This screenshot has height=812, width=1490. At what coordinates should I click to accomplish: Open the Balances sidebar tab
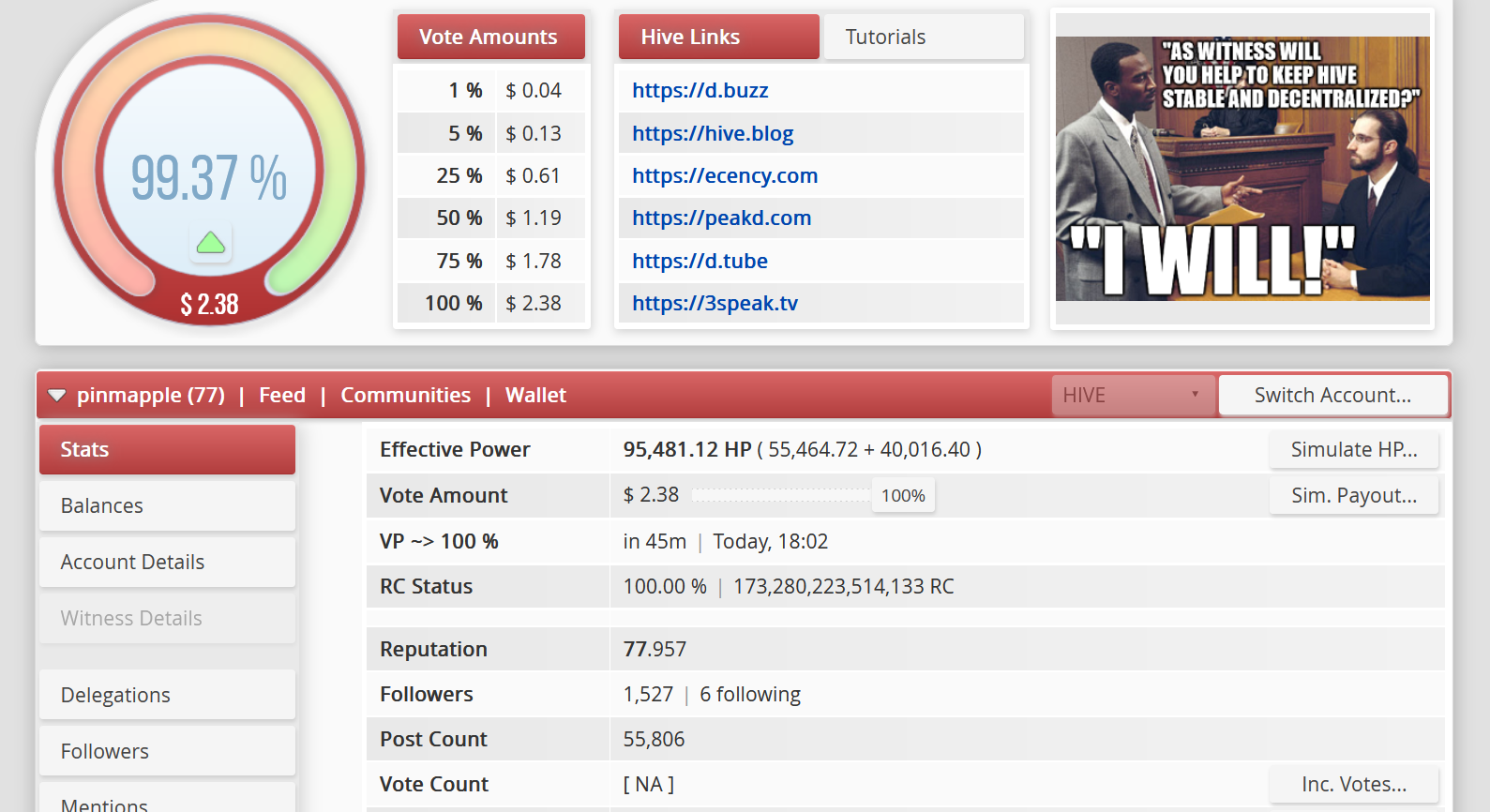pos(167,505)
